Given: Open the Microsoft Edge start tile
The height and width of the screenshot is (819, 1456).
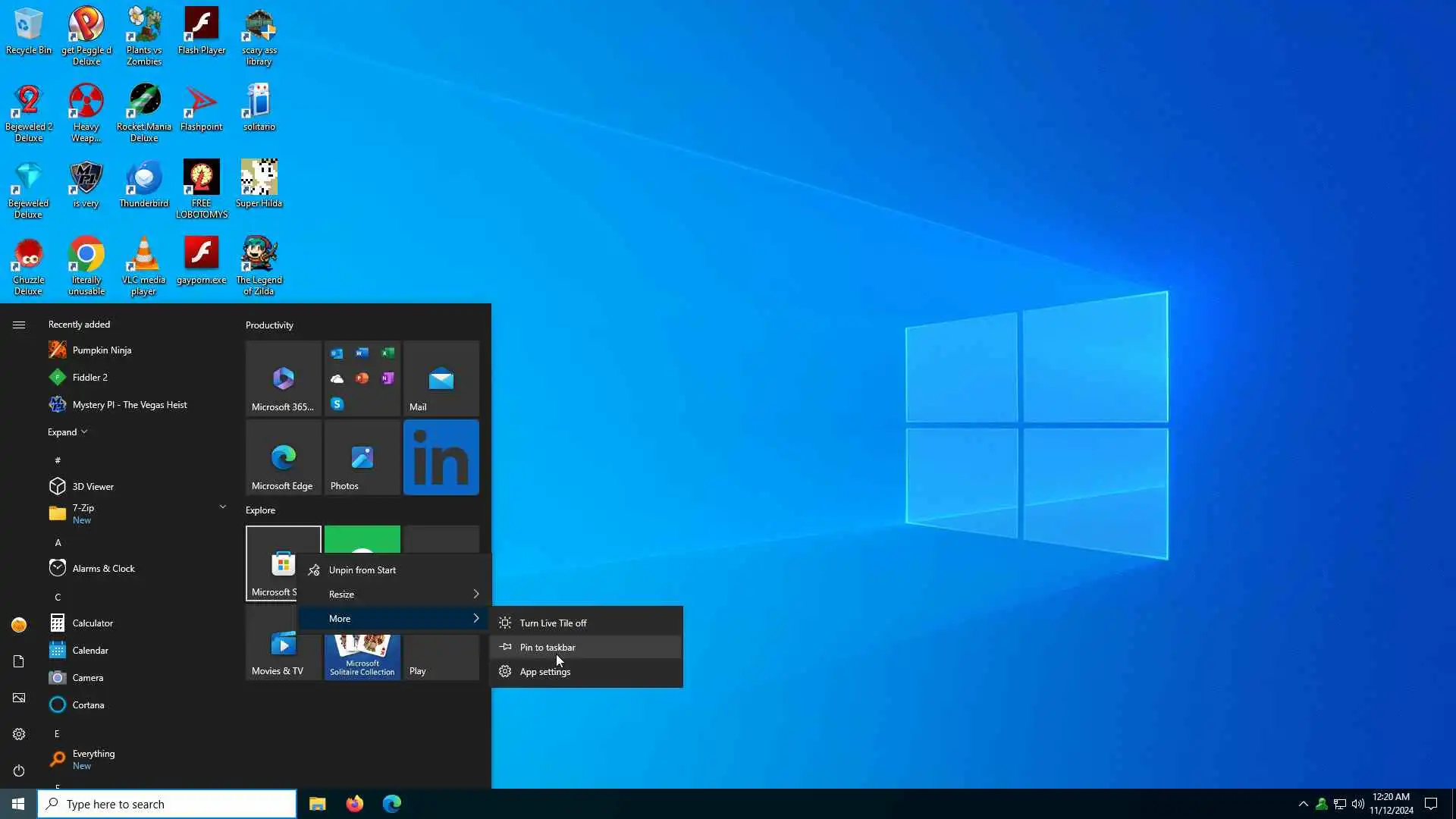Looking at the screenshot, I should (283, 457).
